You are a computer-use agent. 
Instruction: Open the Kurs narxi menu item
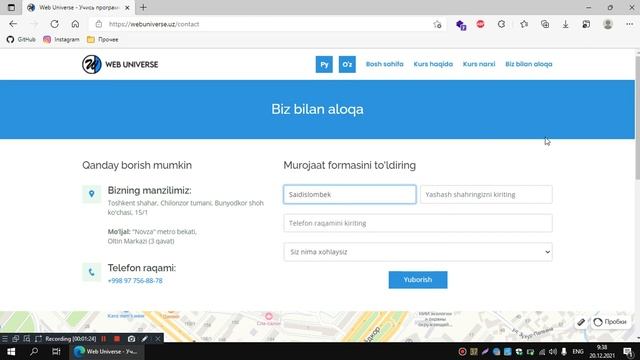[x=479, y=64]
